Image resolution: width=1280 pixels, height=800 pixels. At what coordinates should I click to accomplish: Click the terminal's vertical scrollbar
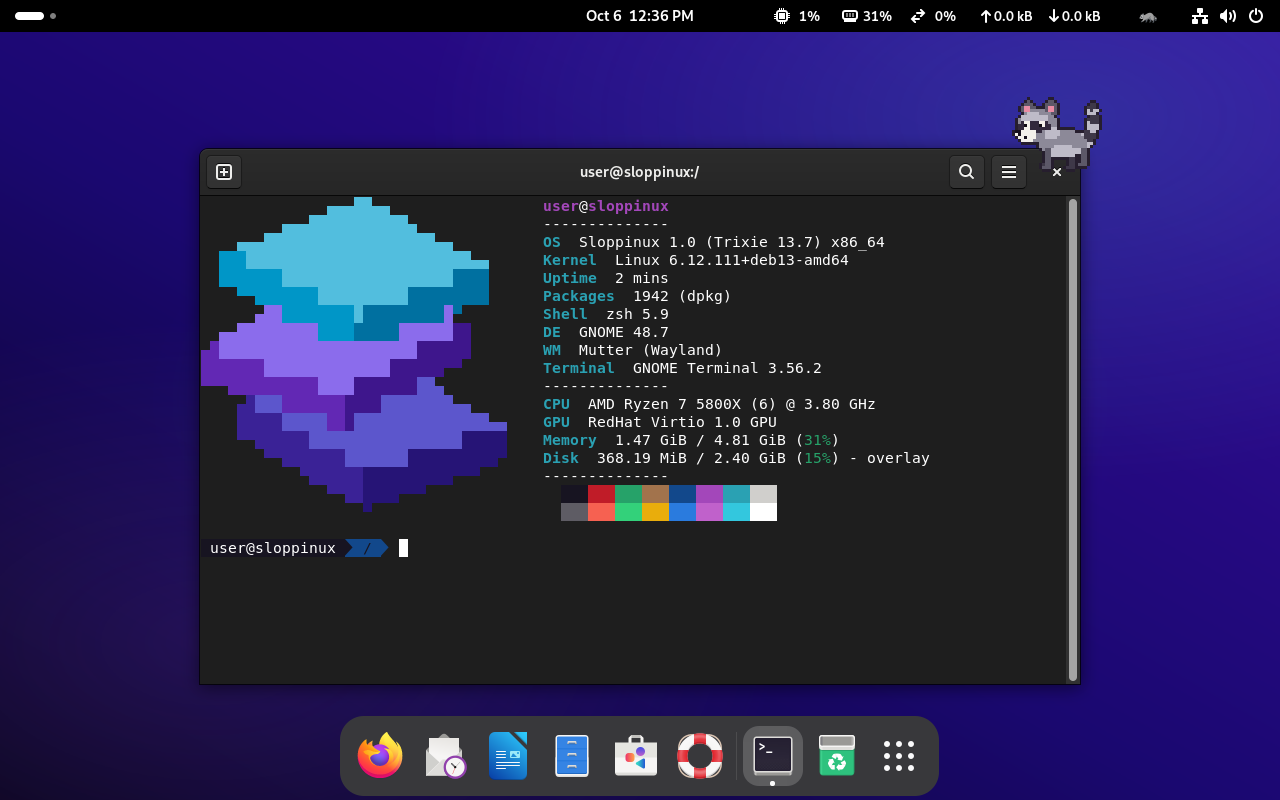[x=1073, y=440]
